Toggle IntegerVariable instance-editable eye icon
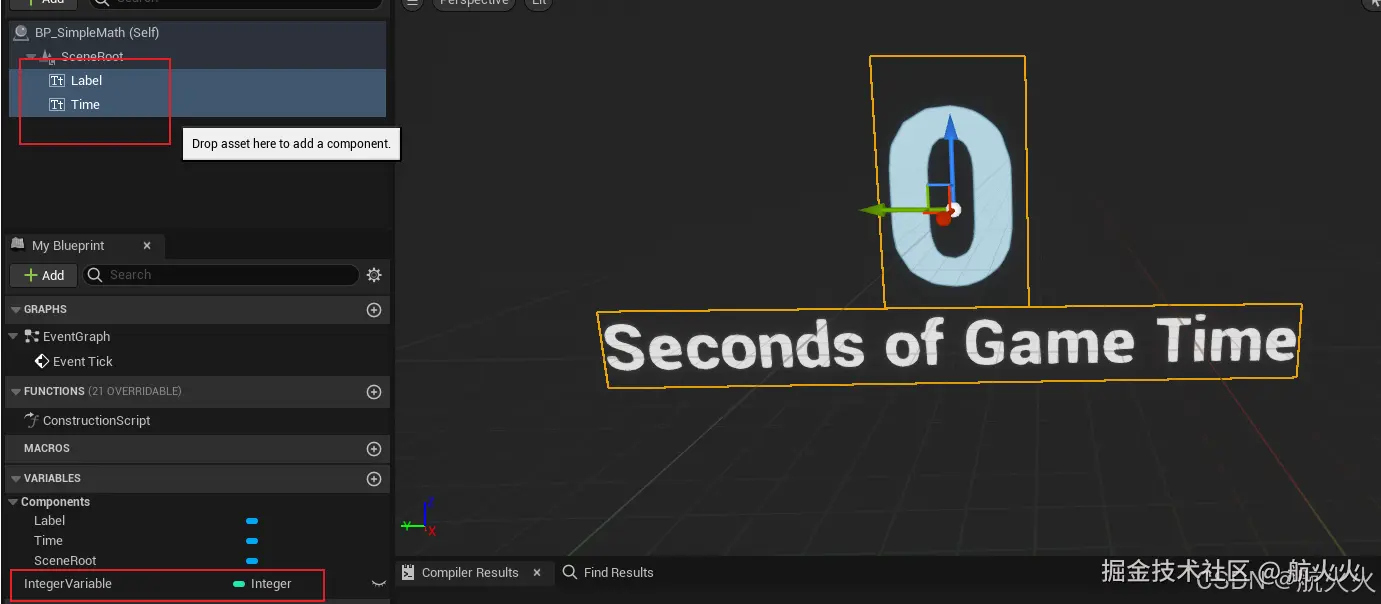Viewport: 1381px width, 604px height. (x=379, y=583)
